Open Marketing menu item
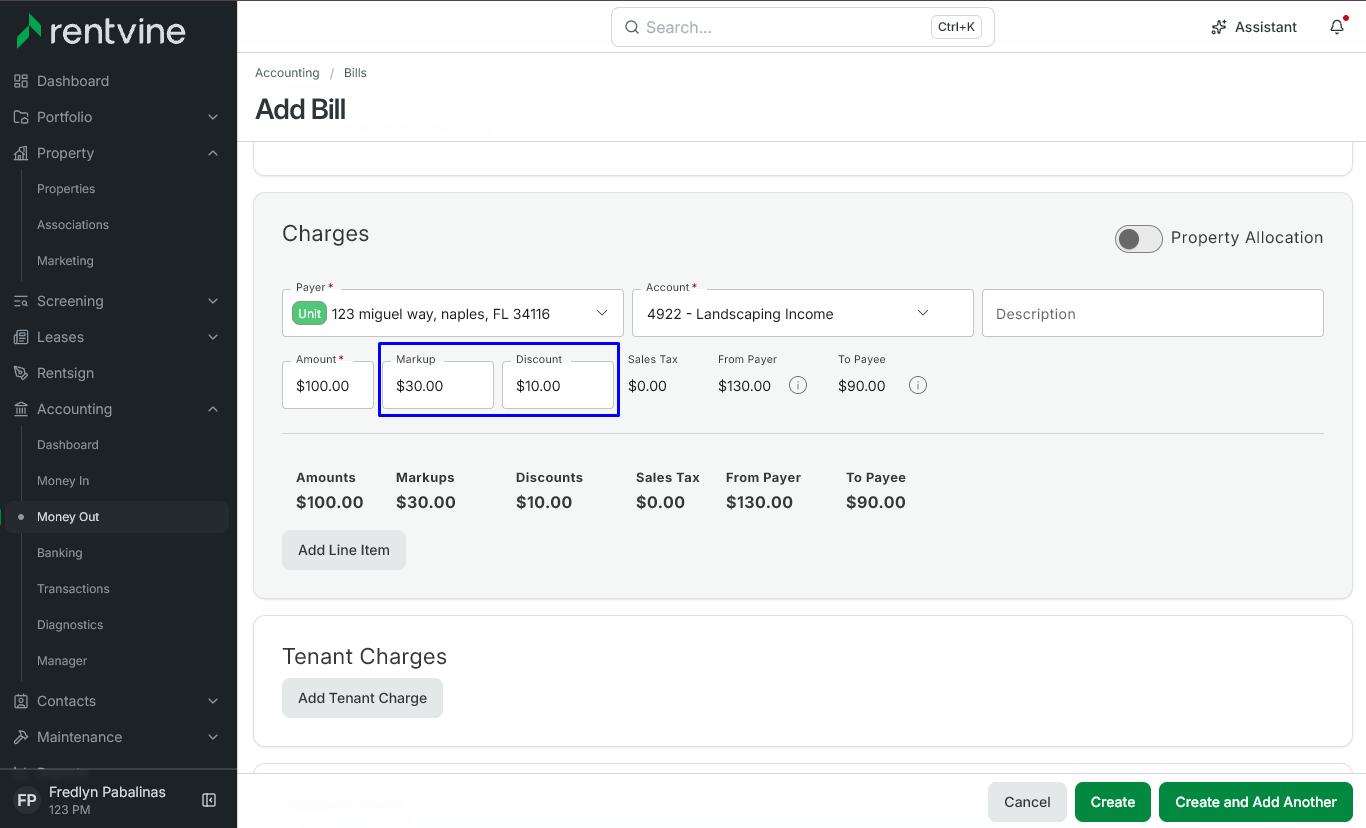This screenshot has width=1366, height=828. tap(65, 261)
